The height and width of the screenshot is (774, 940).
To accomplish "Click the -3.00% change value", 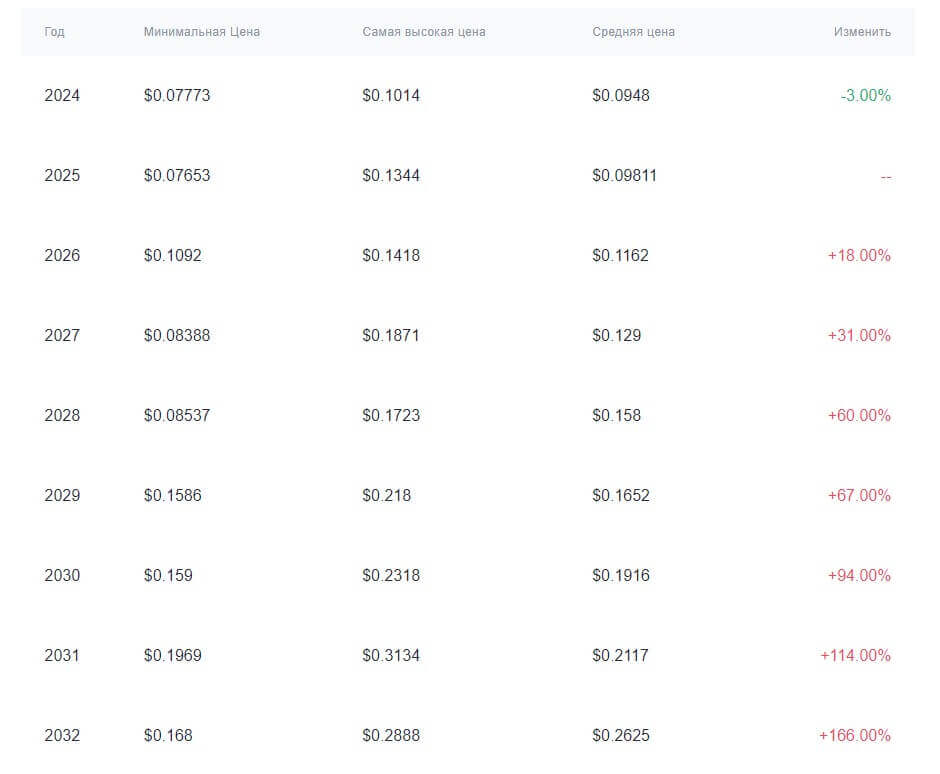I will click(865, 96).
